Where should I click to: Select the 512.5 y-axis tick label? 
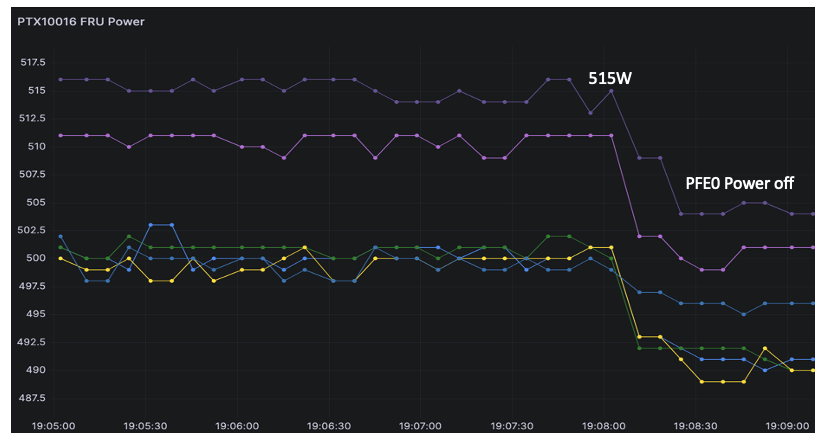click(33, 119)
